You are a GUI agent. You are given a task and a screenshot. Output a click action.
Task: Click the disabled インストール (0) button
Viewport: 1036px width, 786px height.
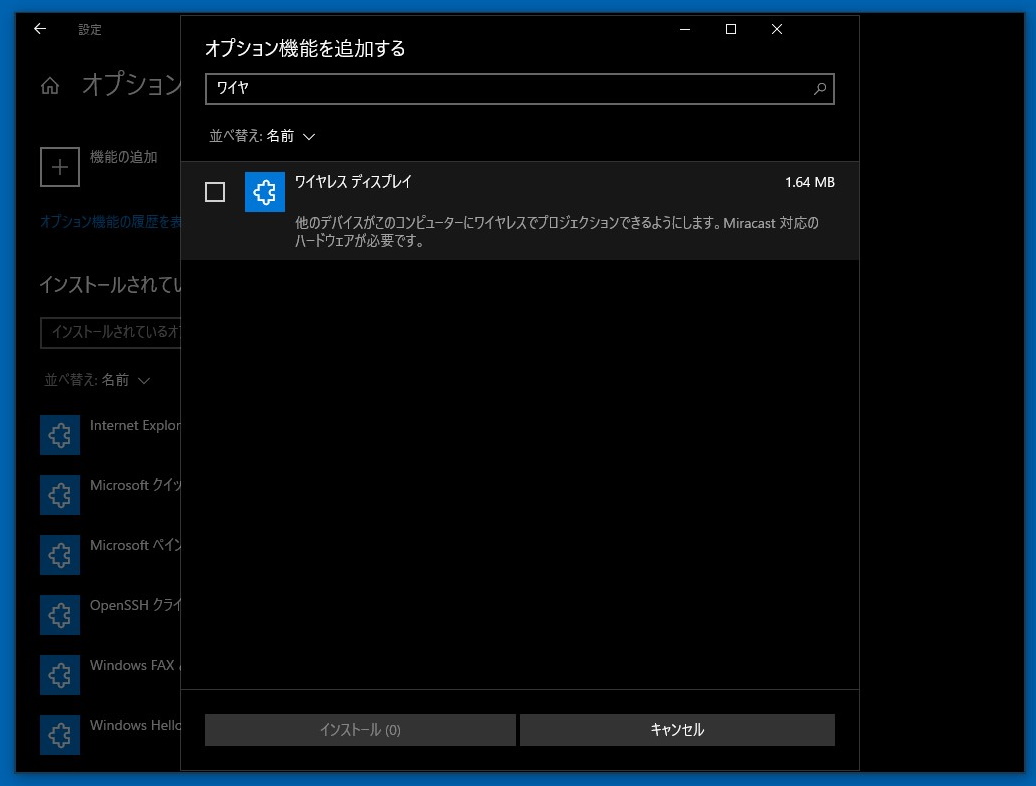360,730
